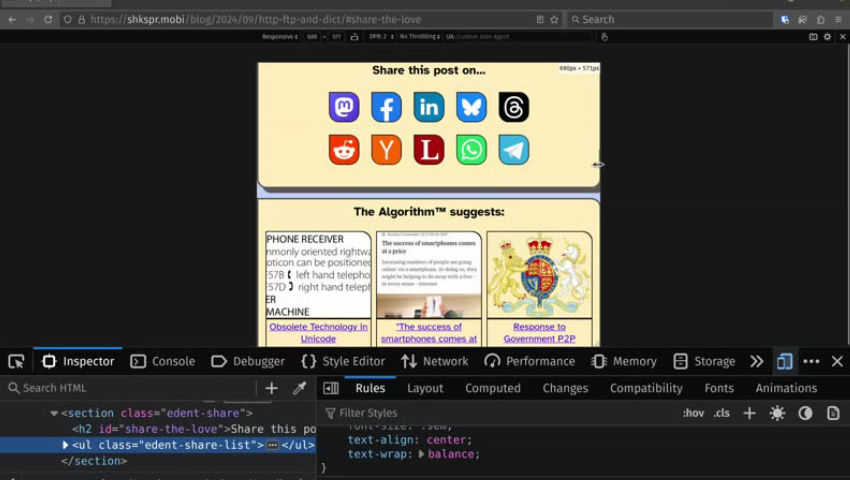Collapse the section edent-share node
850x480 pixels.
tap(54, 413)
